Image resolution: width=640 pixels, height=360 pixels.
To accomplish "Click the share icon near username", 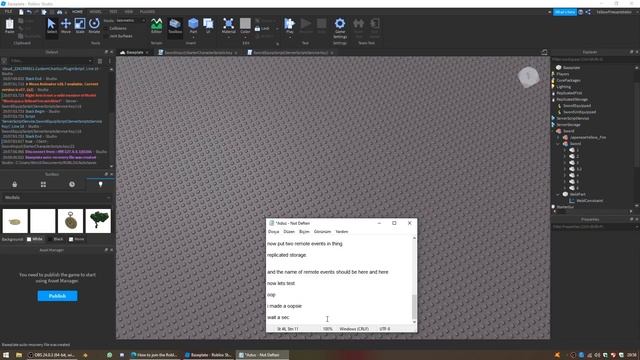I will coord(588,12).
